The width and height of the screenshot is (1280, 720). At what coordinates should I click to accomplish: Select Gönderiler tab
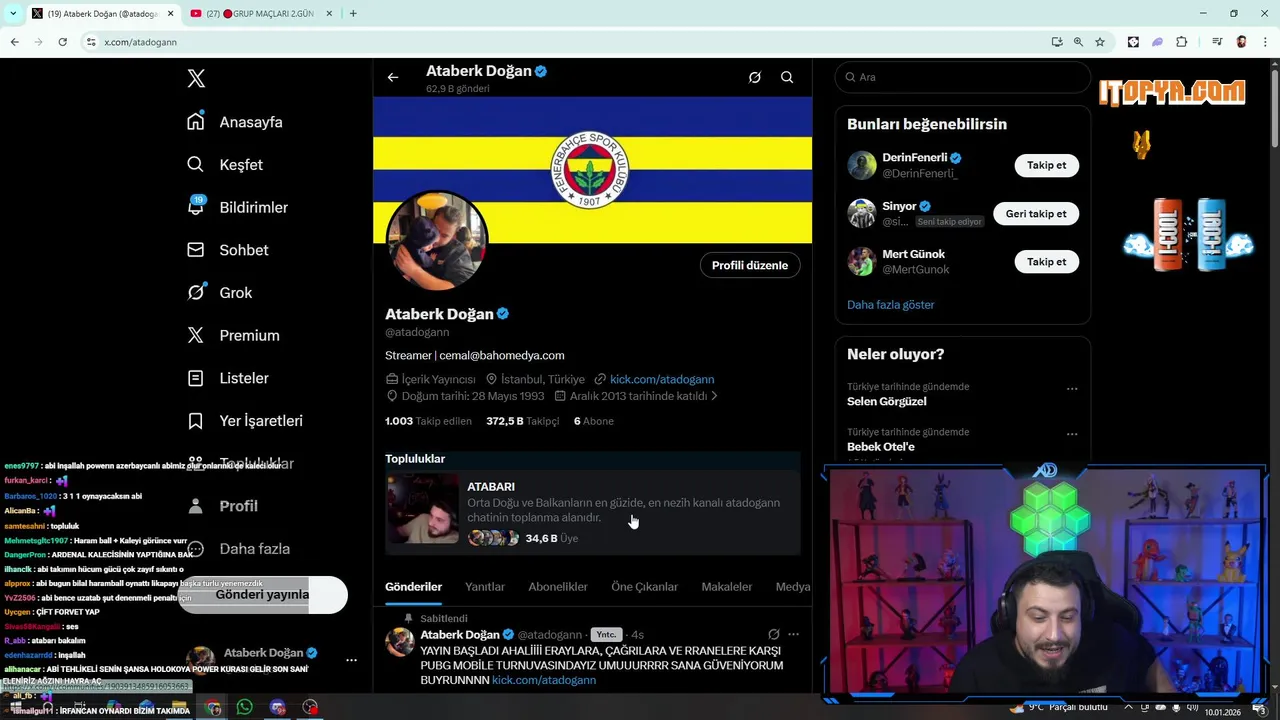[413, 587]
